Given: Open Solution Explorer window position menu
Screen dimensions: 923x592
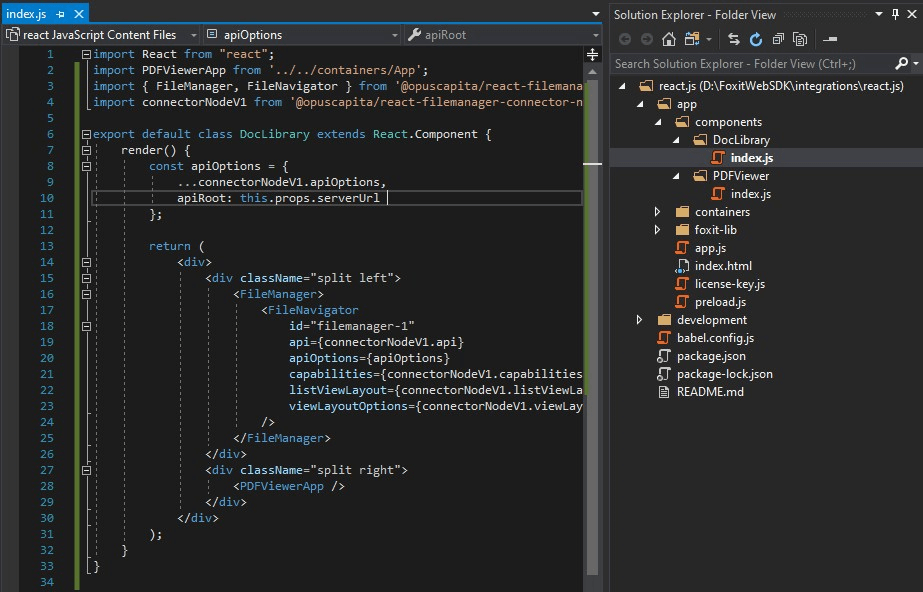Looking at the screenshot, I should coord(879,15).
